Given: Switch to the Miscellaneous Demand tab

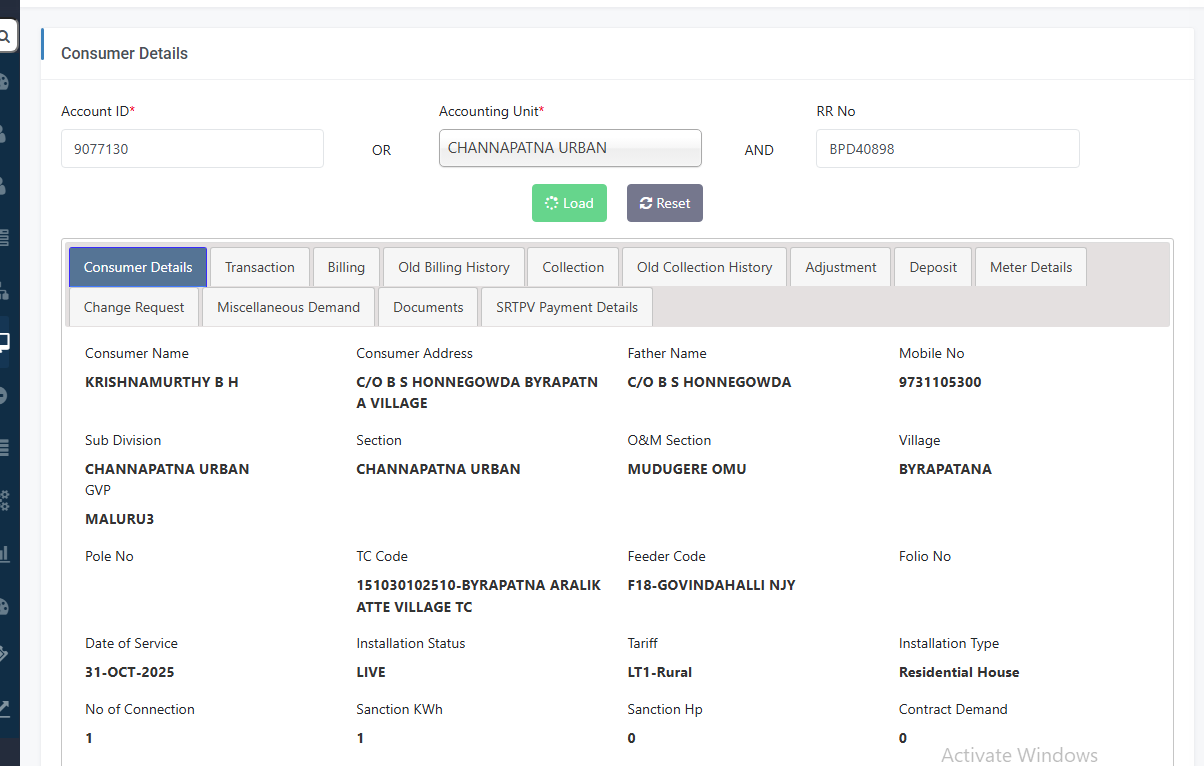Looking at the screenshot, I should (x=288, y=307).
